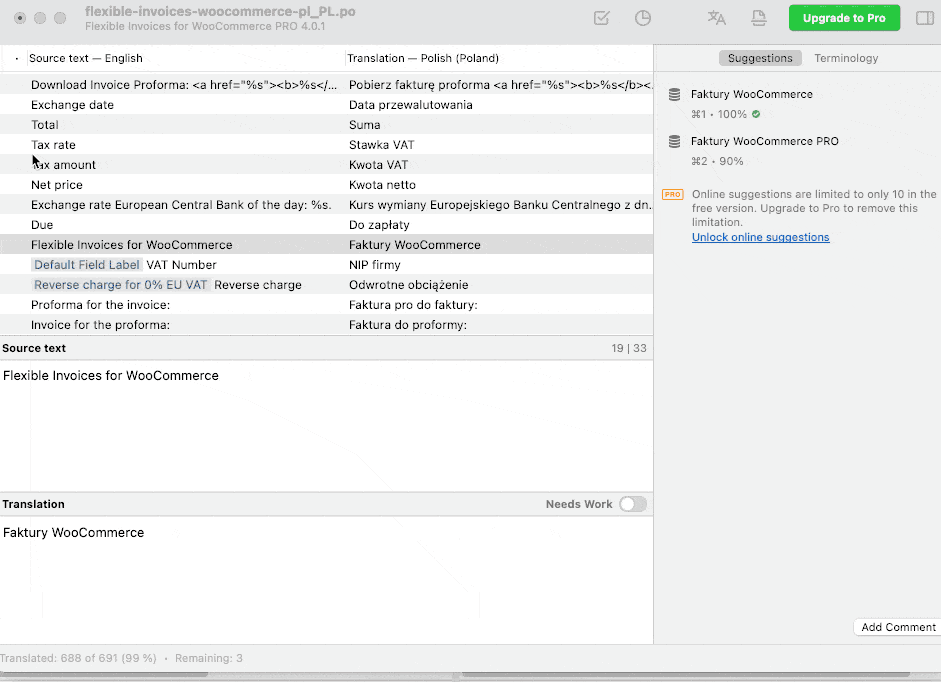Click the Kwota netto translation cell
Image resolution: width=941 pixels, height=682 pixels.
point(382,185)
